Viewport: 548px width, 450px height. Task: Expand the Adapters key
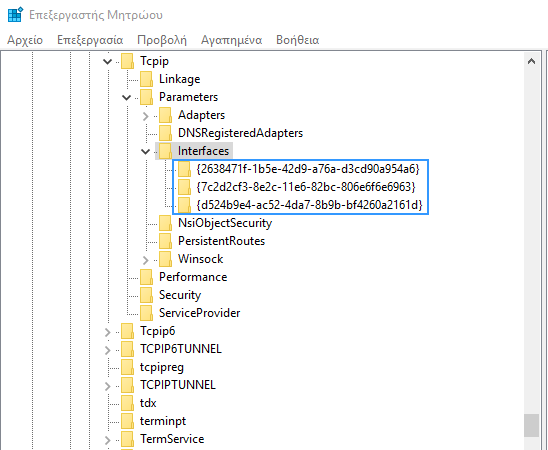pyautogui.click(x=146, y=116)
